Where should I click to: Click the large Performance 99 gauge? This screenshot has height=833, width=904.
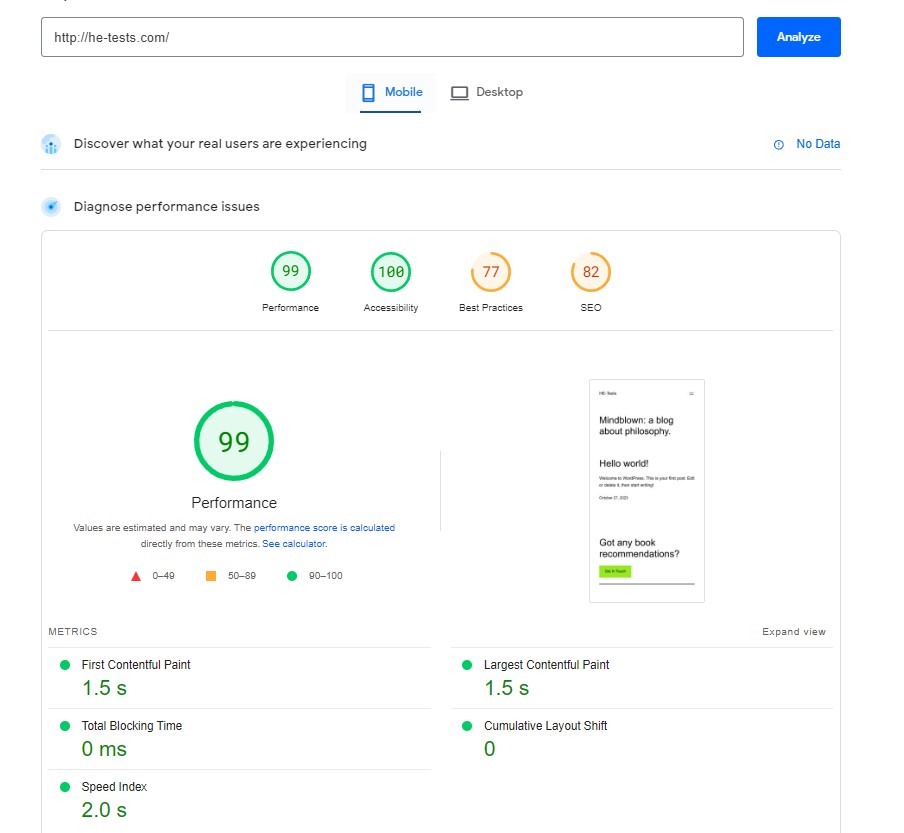(233, 441)
